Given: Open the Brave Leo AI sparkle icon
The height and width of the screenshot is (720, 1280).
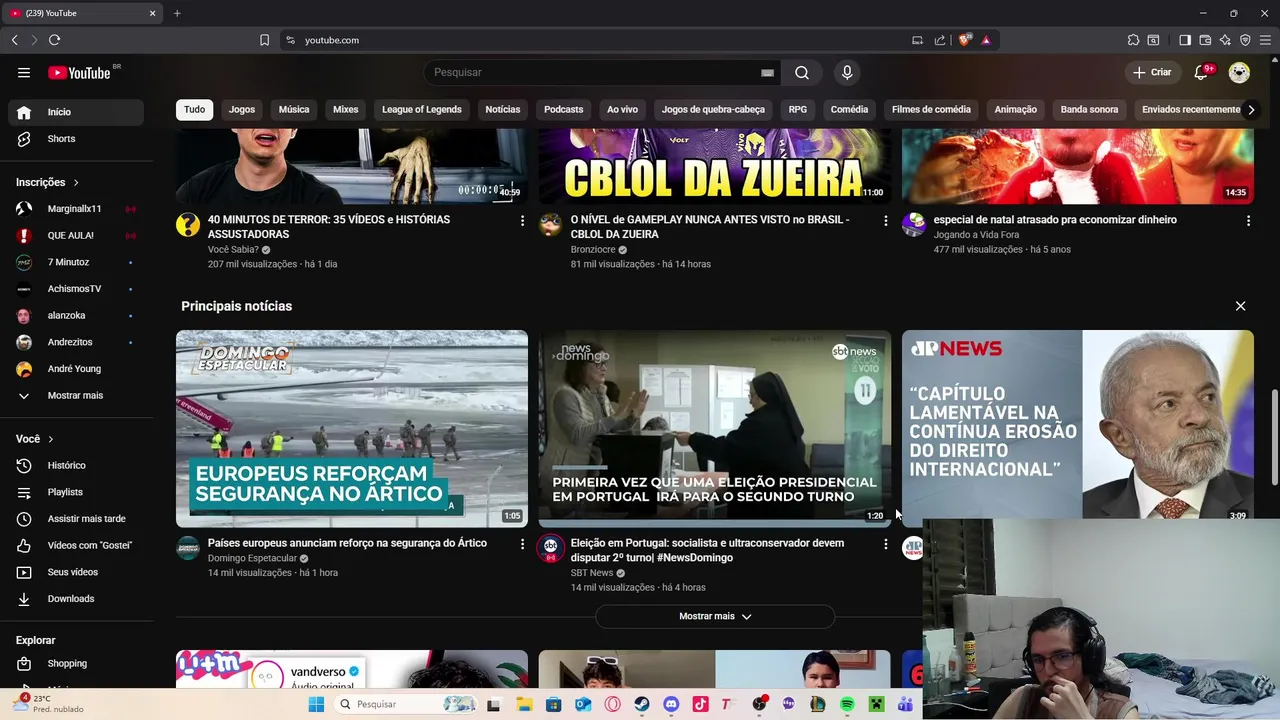Looking at the screenshot, I should pyautogui.click(x=1225, y=40).
